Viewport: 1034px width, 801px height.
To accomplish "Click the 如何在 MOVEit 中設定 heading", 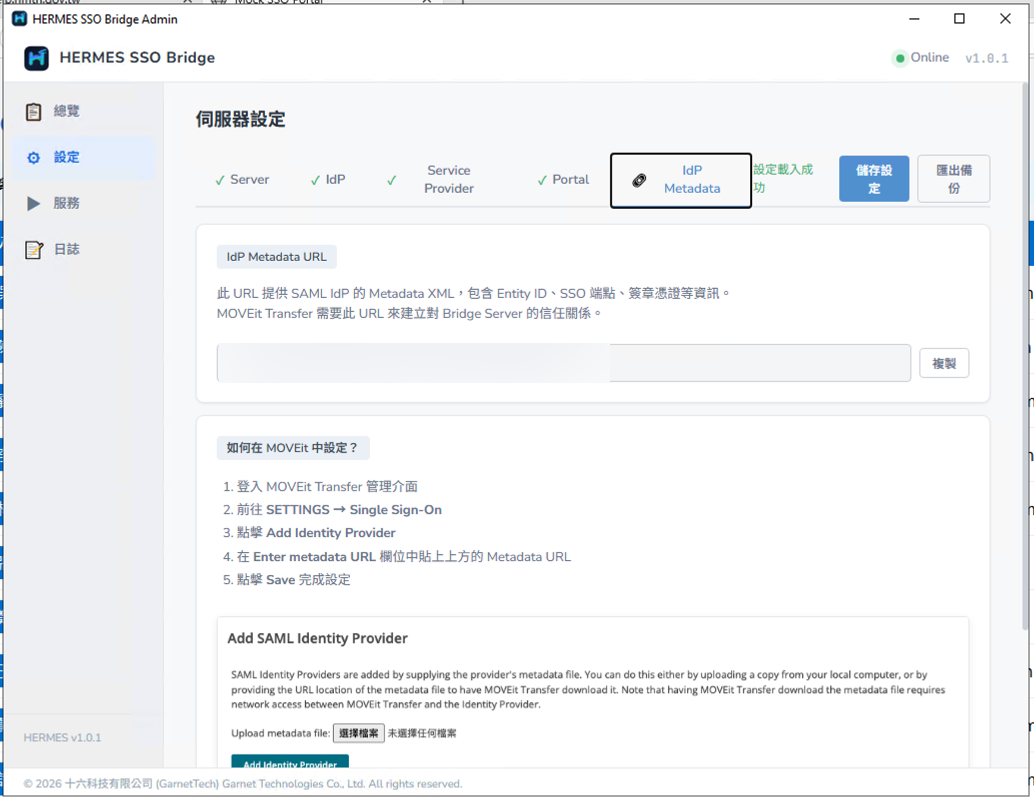I will tap(293, 448).
